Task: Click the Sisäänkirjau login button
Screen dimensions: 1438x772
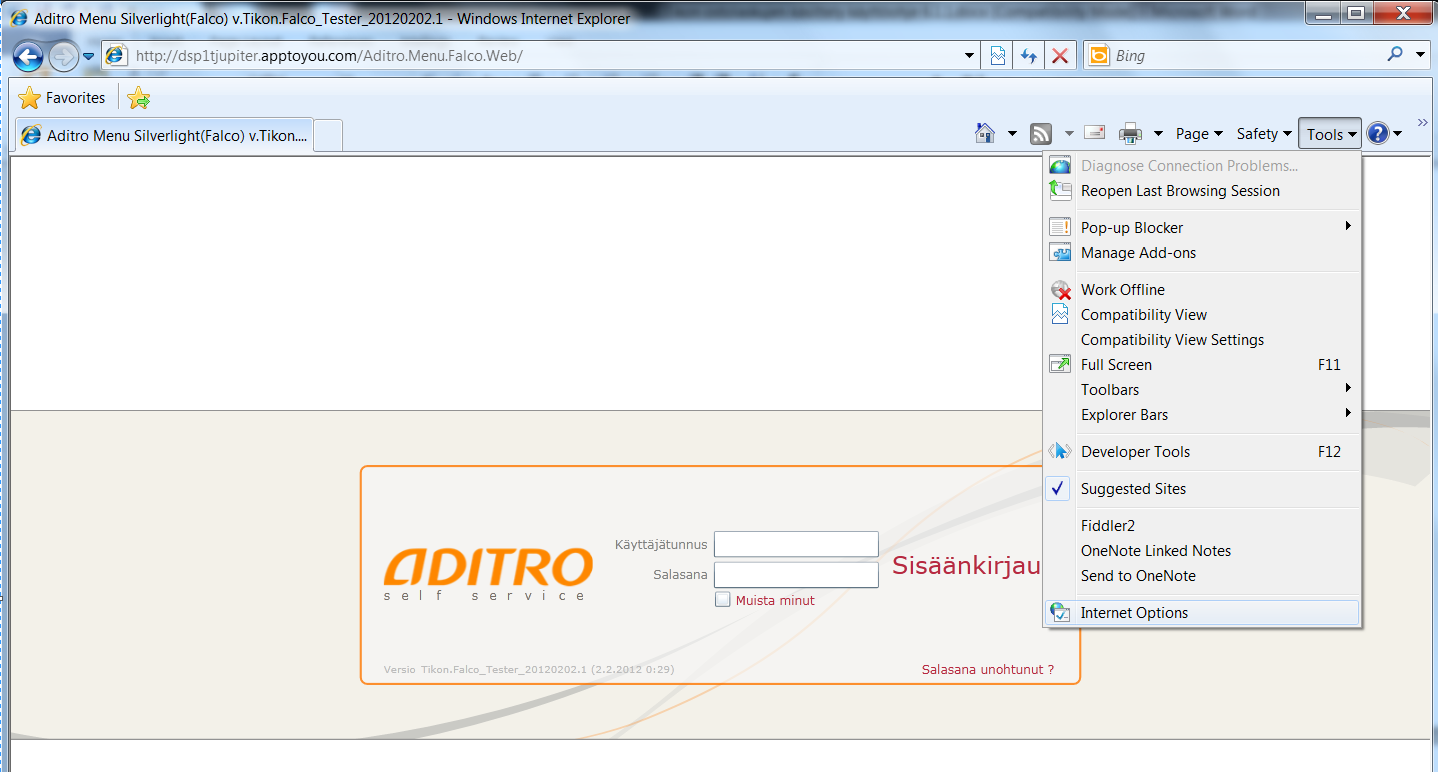Action: [966, 566]
